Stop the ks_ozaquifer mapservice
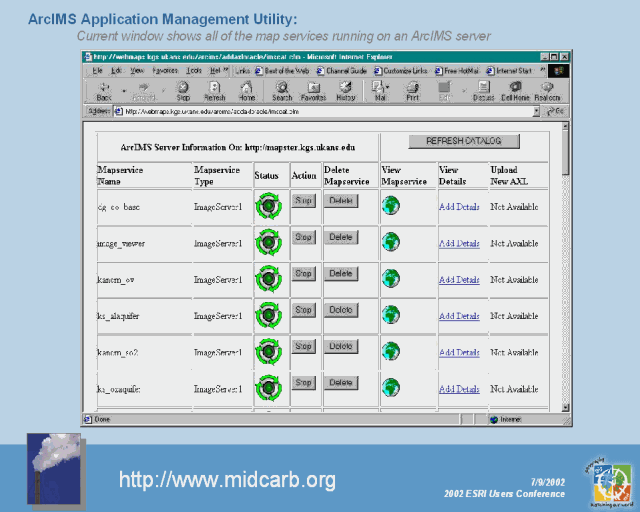640x512 pixels. pyautogui.click(x=303, y=383)
